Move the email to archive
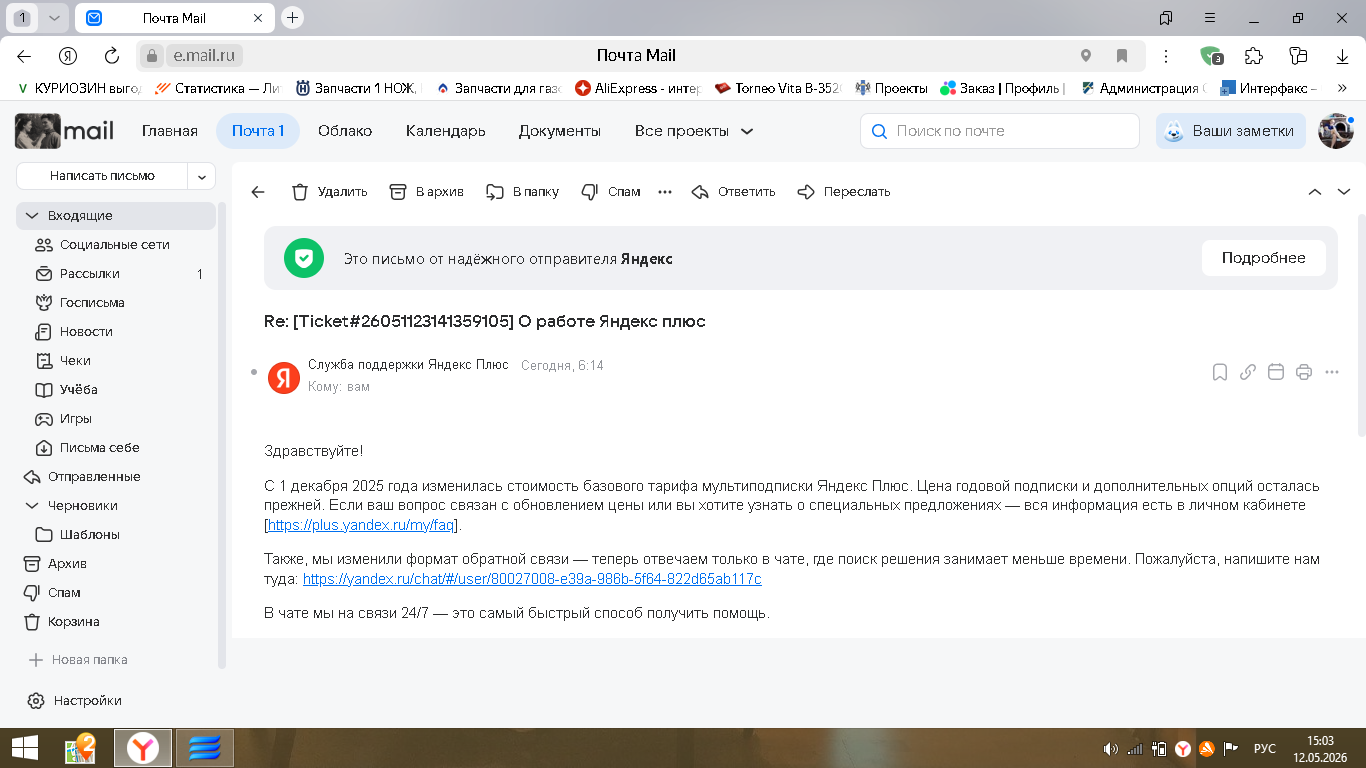The height and width of the screenshot is (768, 1366). (426, 192)
